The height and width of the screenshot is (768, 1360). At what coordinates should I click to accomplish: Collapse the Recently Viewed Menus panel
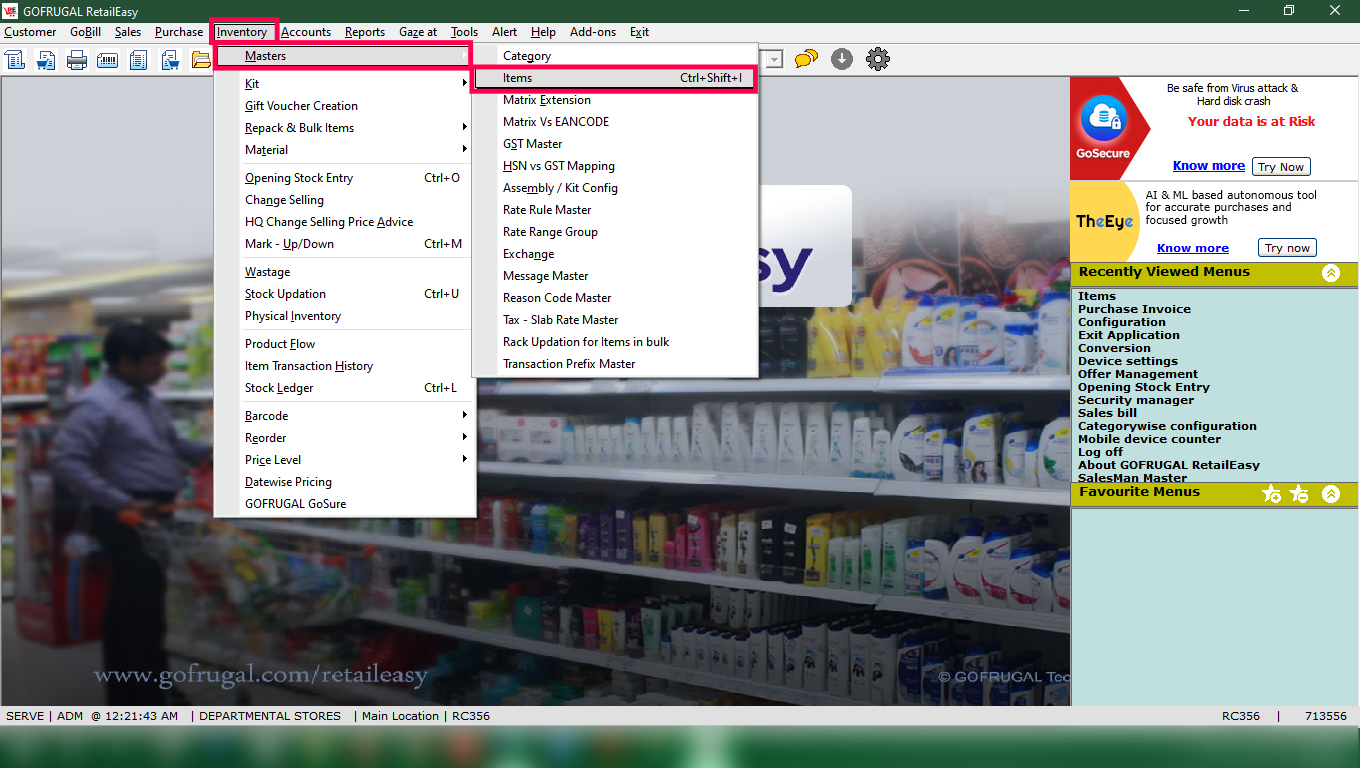point(1331,273)
